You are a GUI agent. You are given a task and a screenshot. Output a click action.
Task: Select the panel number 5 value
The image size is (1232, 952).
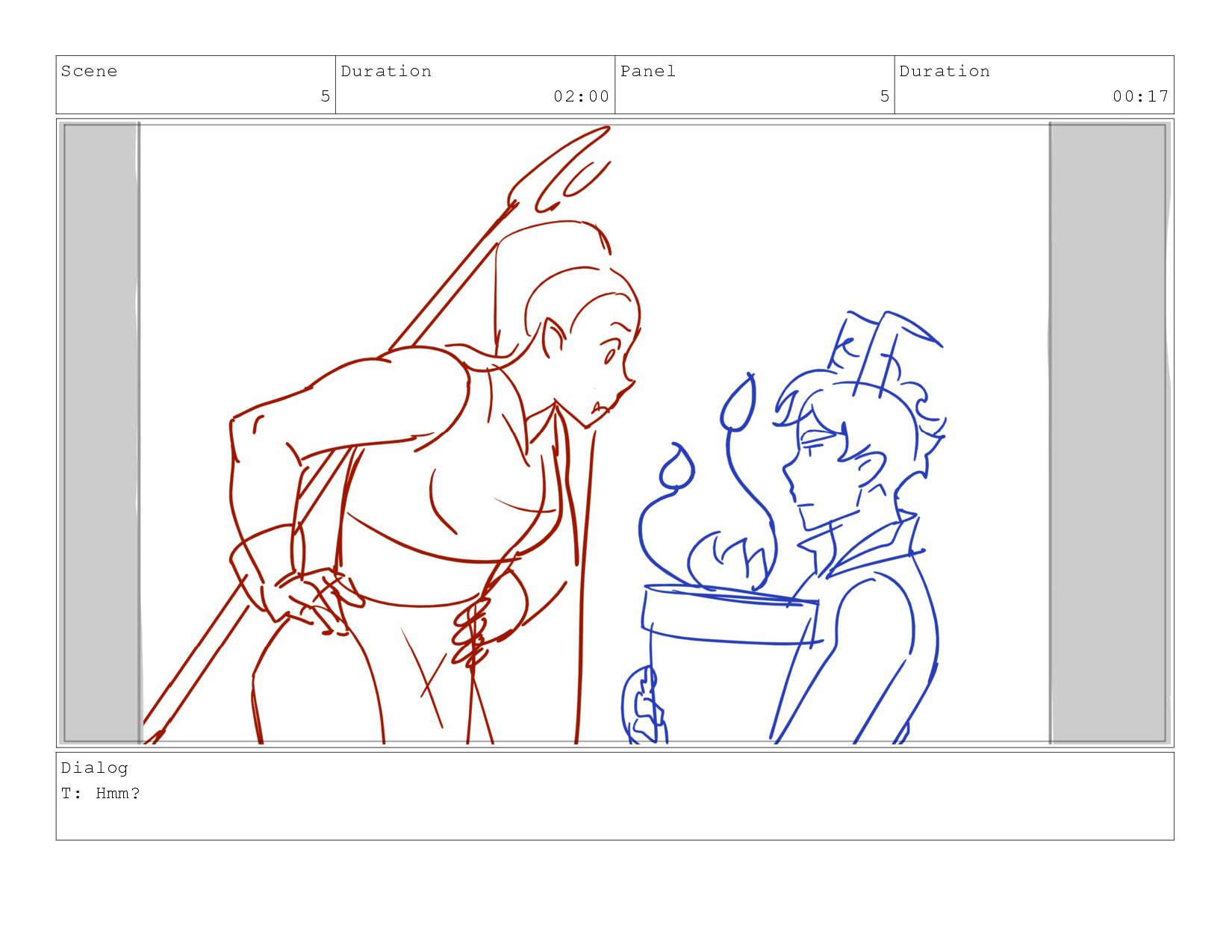(885, 96)
